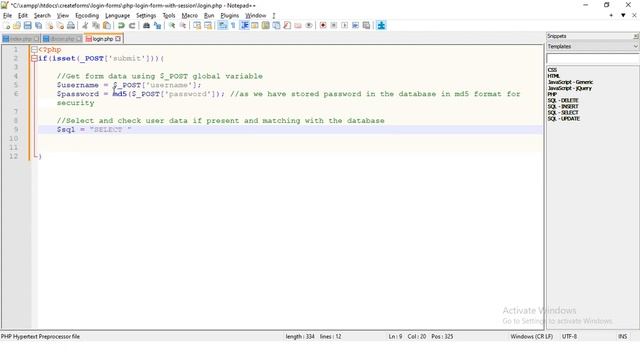Viewport: 640px width, 360px height.
Task: Switch to the login.php tab
Action: click(103, 39)
